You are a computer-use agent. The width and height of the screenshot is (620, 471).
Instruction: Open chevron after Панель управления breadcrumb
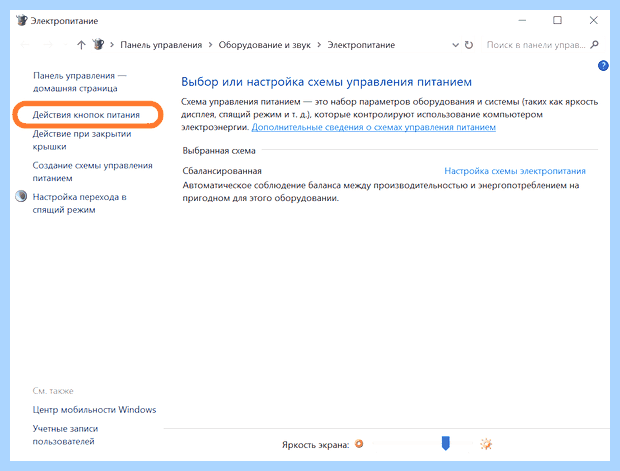[x=210, y=45]
